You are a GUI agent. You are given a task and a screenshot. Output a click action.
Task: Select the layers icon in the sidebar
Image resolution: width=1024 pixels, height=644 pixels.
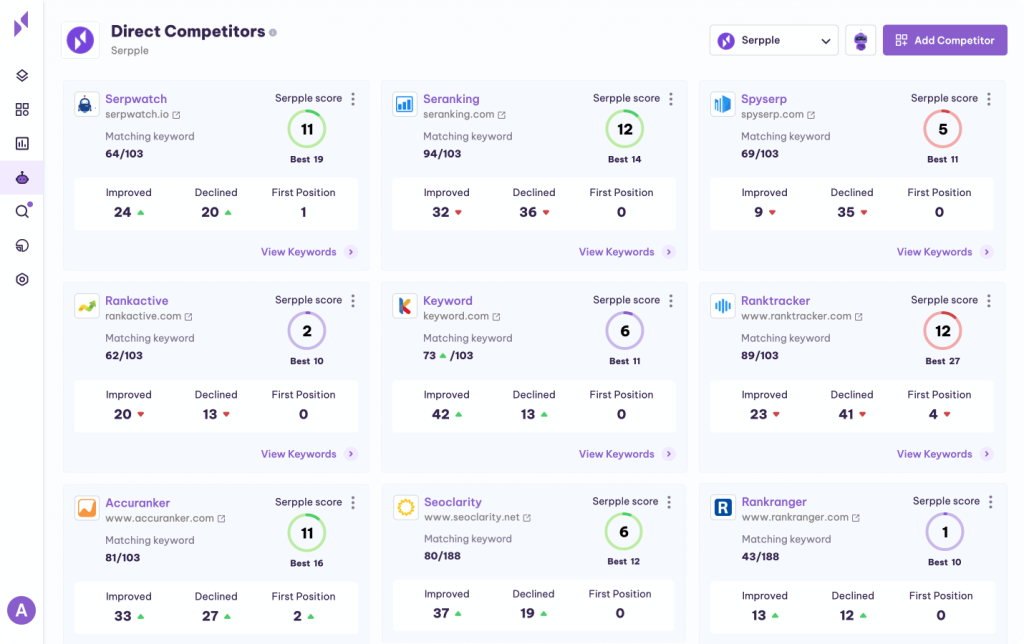(x=22, y=75)
